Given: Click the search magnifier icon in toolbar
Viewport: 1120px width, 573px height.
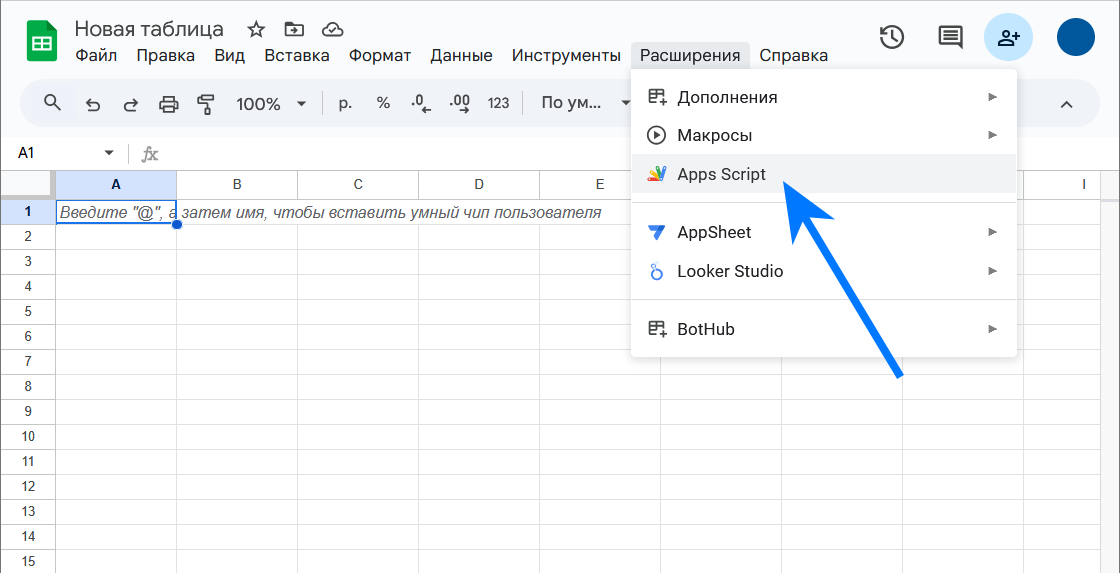Looking at the screenshot, I should 52,103.
